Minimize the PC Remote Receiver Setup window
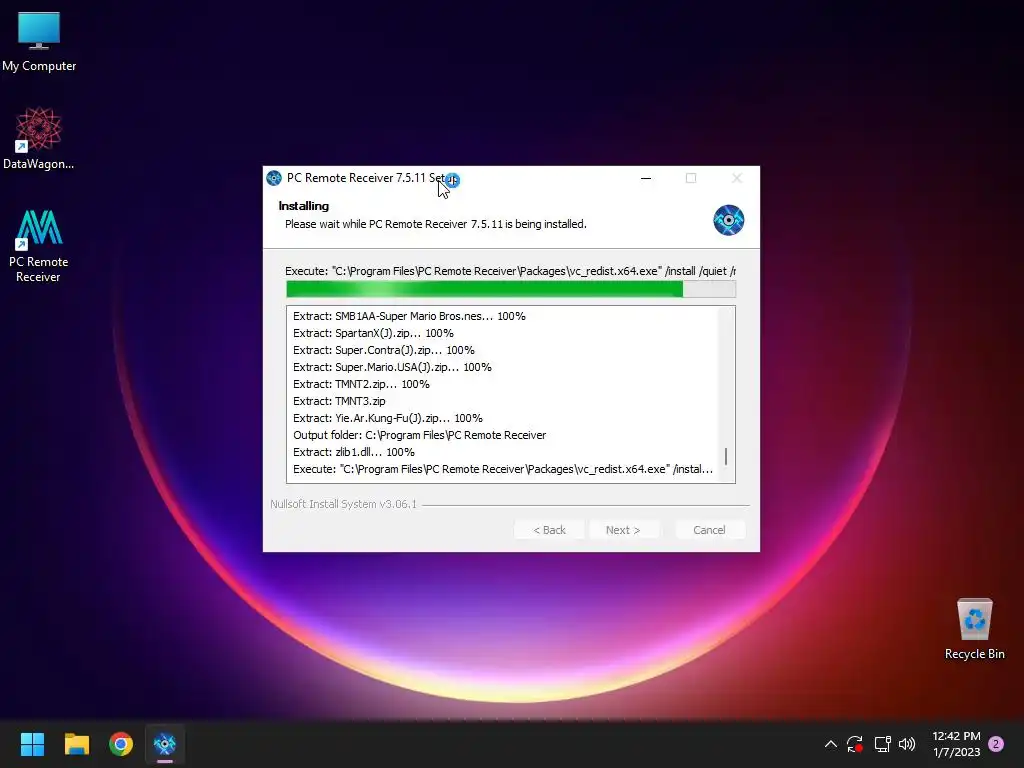Screen dimensions: 1024x768 (646, 178)
